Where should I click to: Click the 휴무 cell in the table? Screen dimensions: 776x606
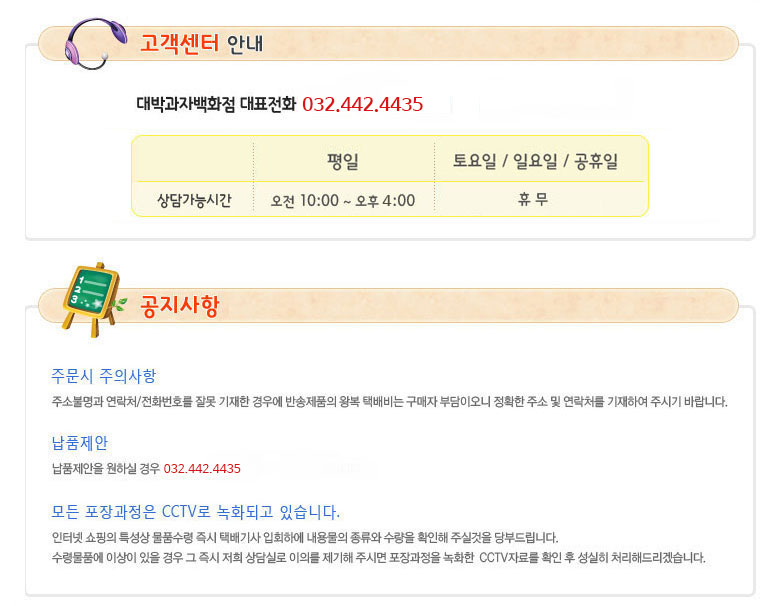click(533, 200)
